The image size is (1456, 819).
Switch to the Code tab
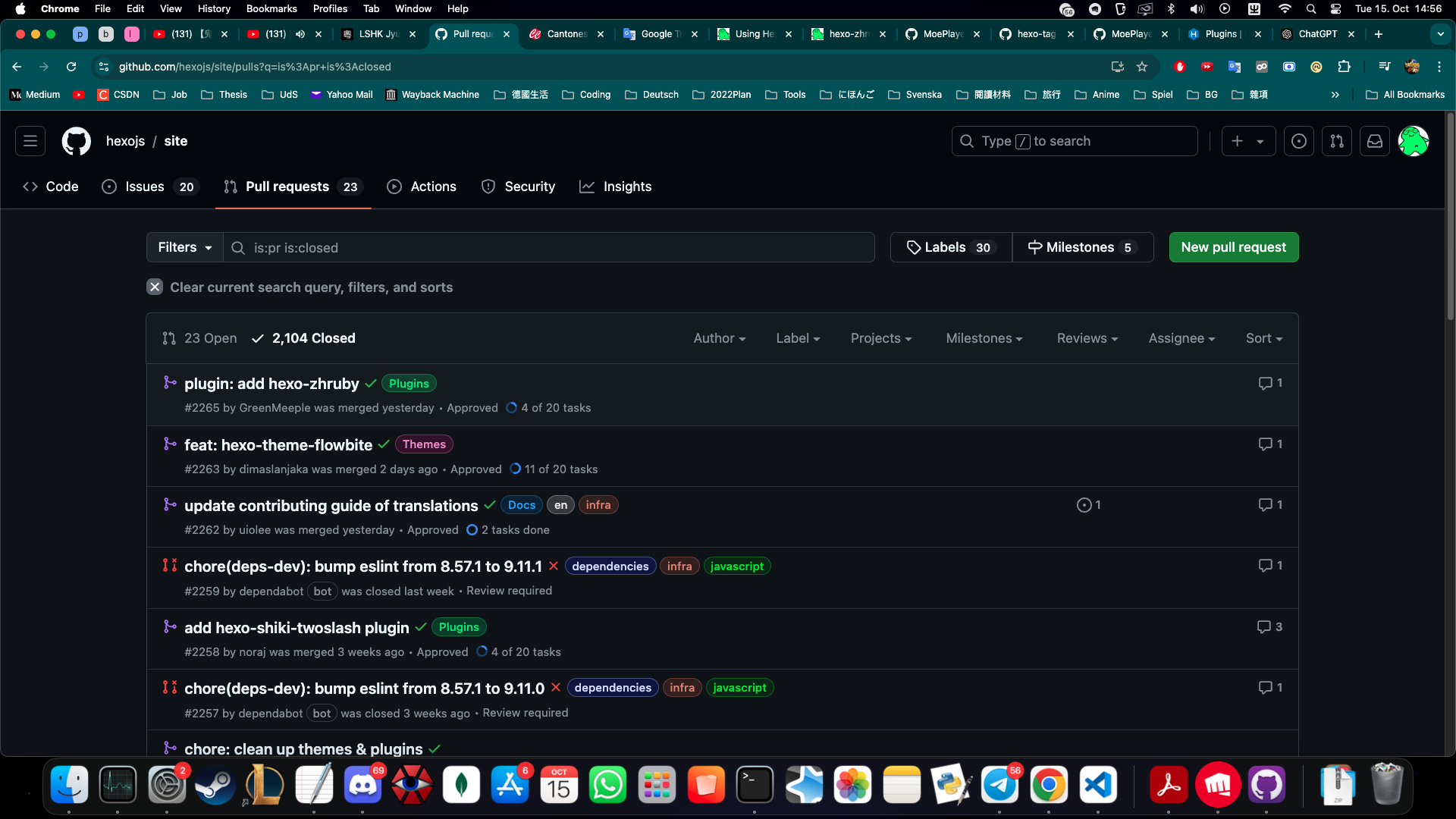(x=51, y=187)
